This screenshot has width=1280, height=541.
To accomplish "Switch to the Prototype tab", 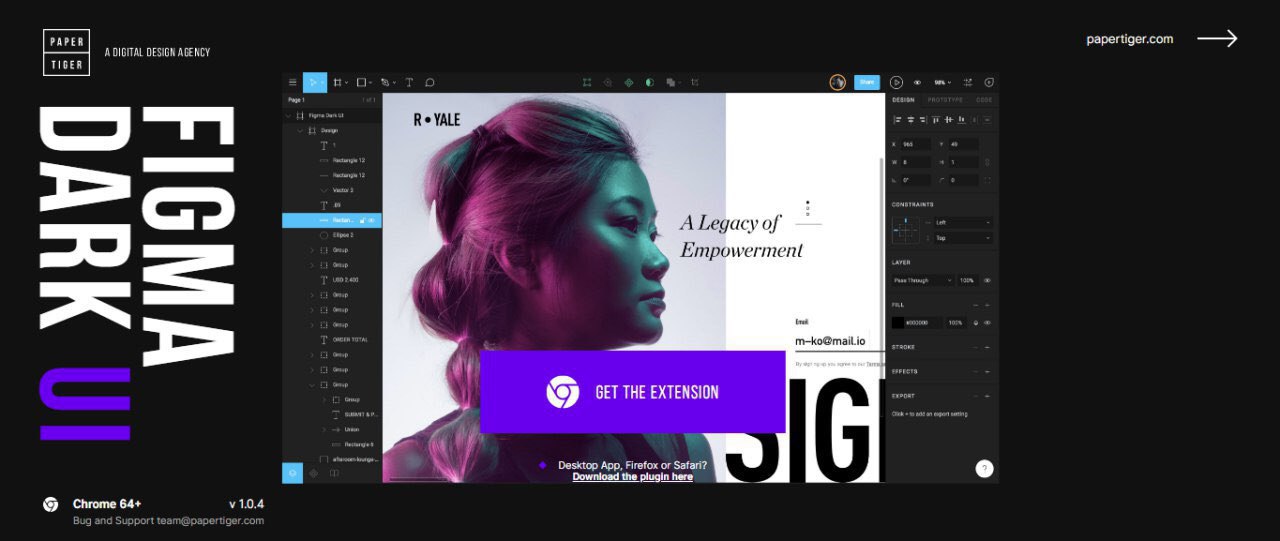I will [945, 100].
